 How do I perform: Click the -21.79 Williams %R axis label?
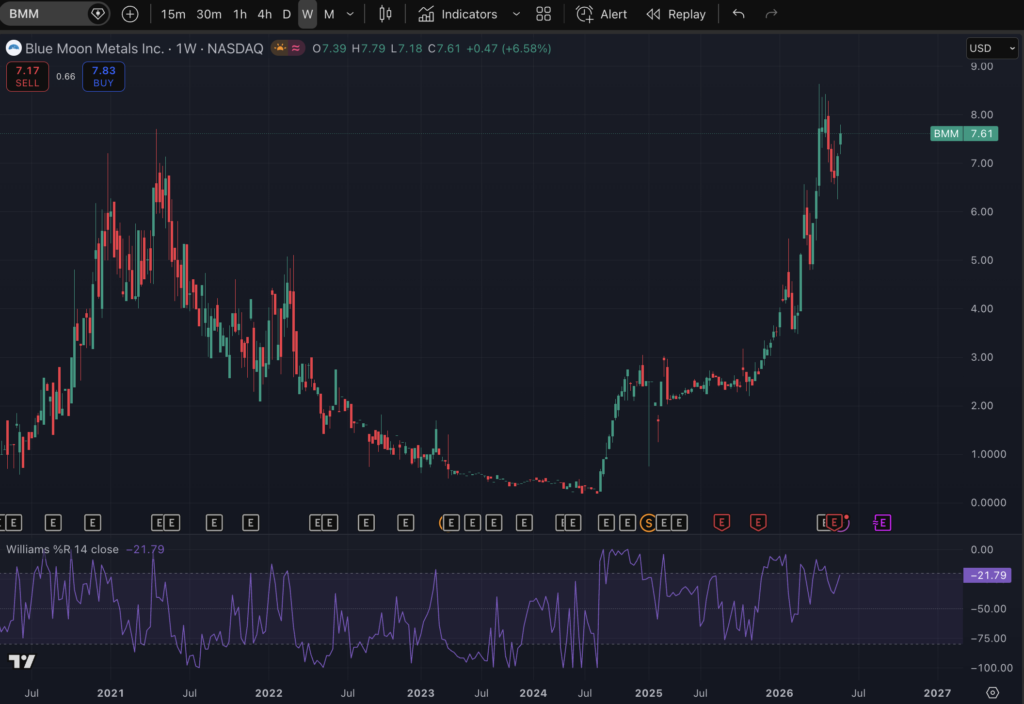[987, 575]
